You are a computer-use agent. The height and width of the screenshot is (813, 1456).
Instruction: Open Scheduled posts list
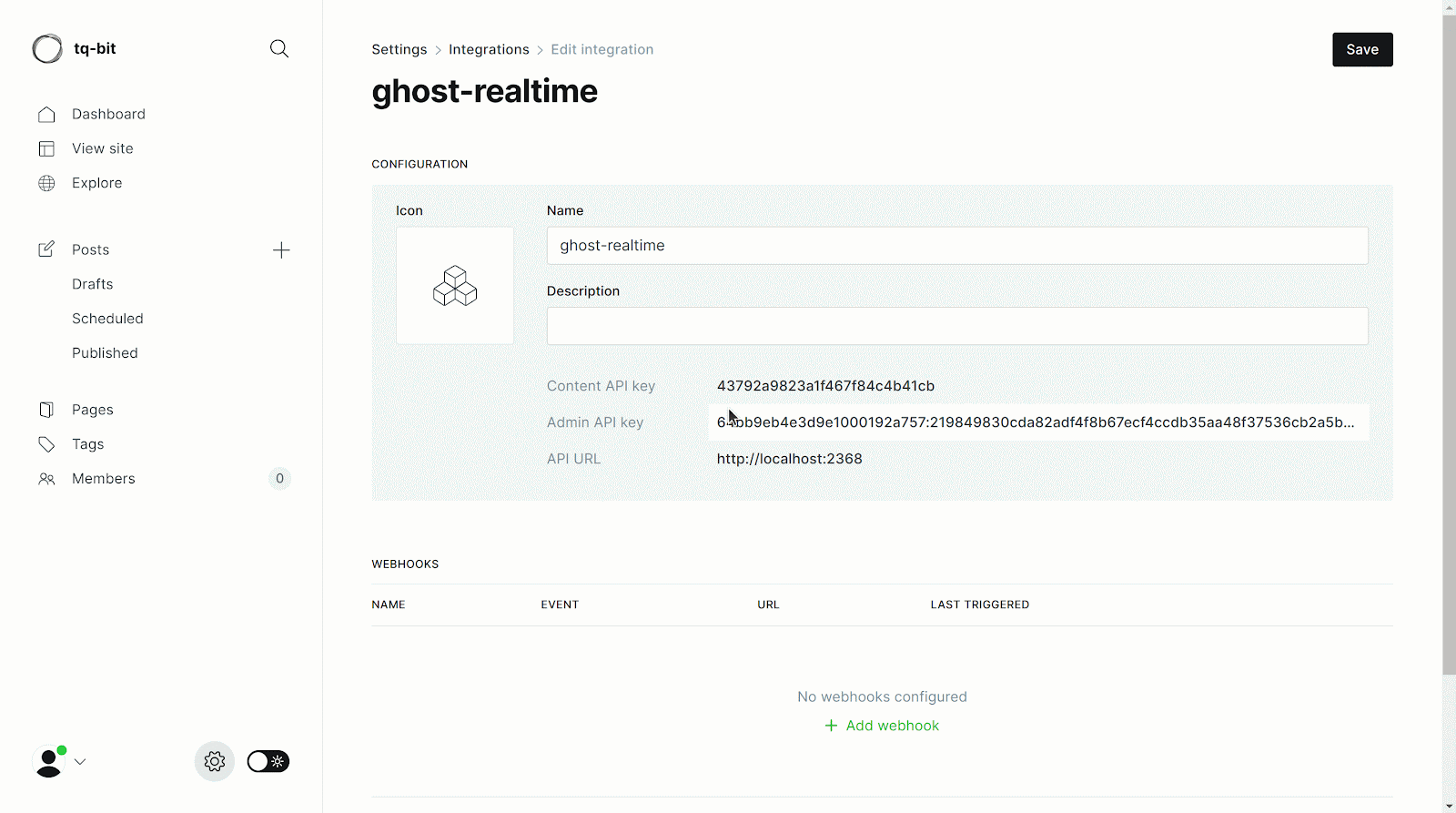coord(107,319)
